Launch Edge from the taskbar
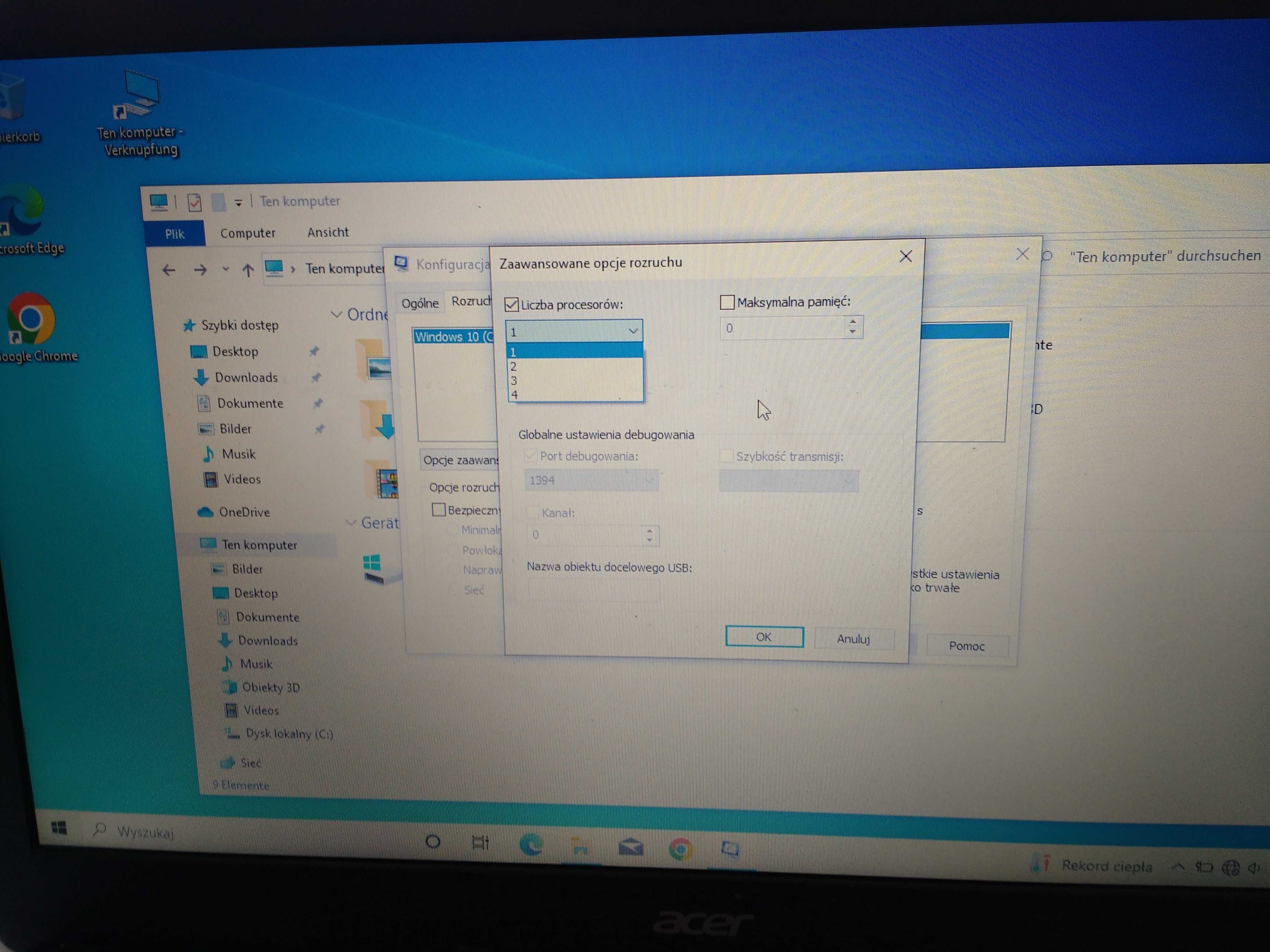The image size is (1270, 952). click(x=531, y=845)
